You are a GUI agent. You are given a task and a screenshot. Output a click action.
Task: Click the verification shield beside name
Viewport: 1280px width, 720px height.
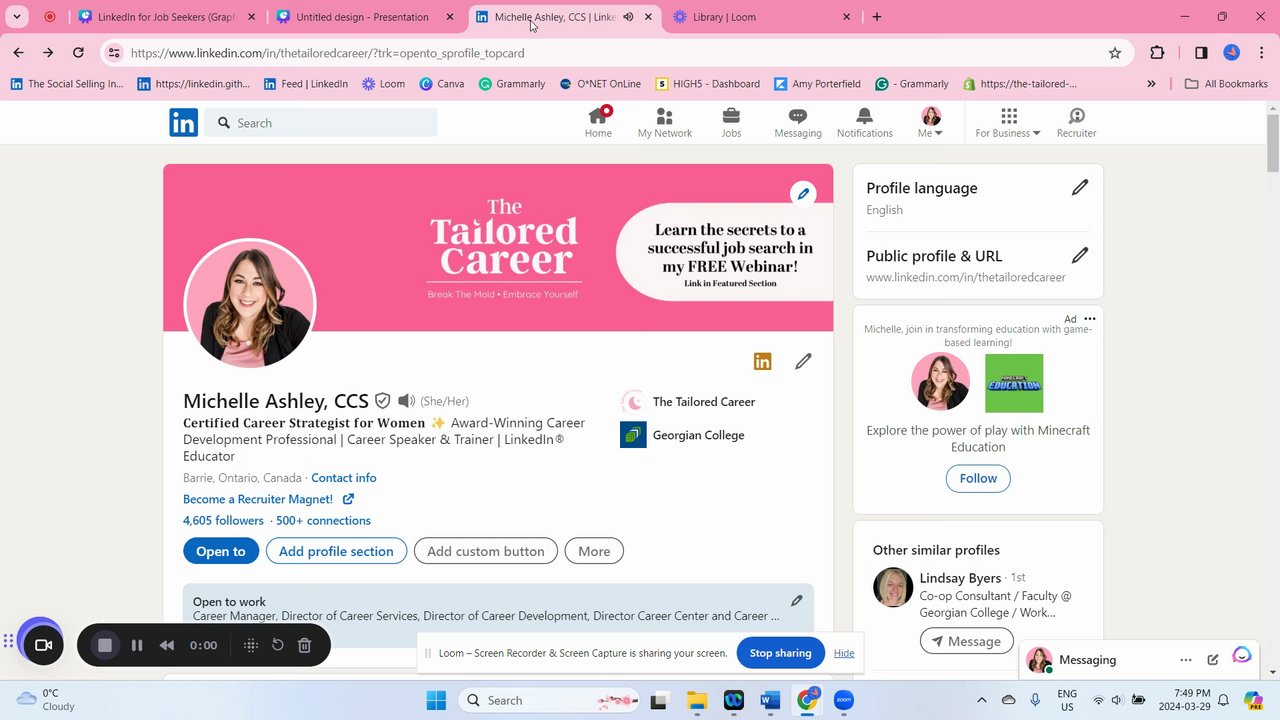(x=382, y=401)
